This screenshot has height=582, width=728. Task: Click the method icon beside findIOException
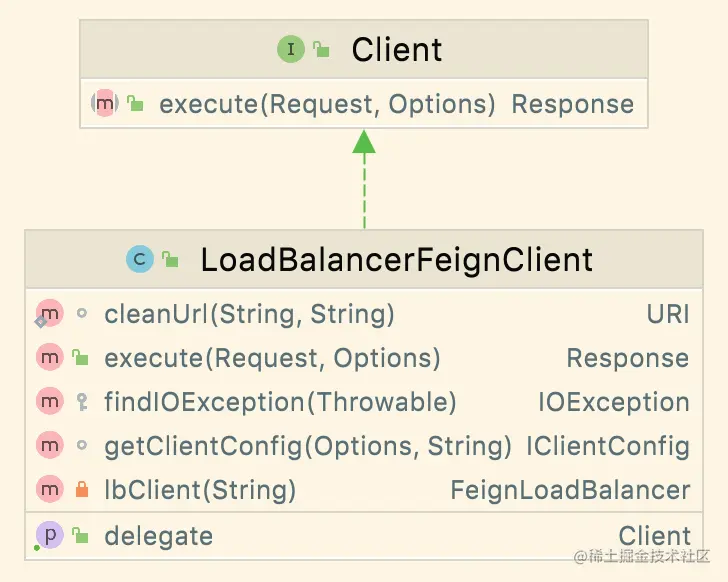49,402
